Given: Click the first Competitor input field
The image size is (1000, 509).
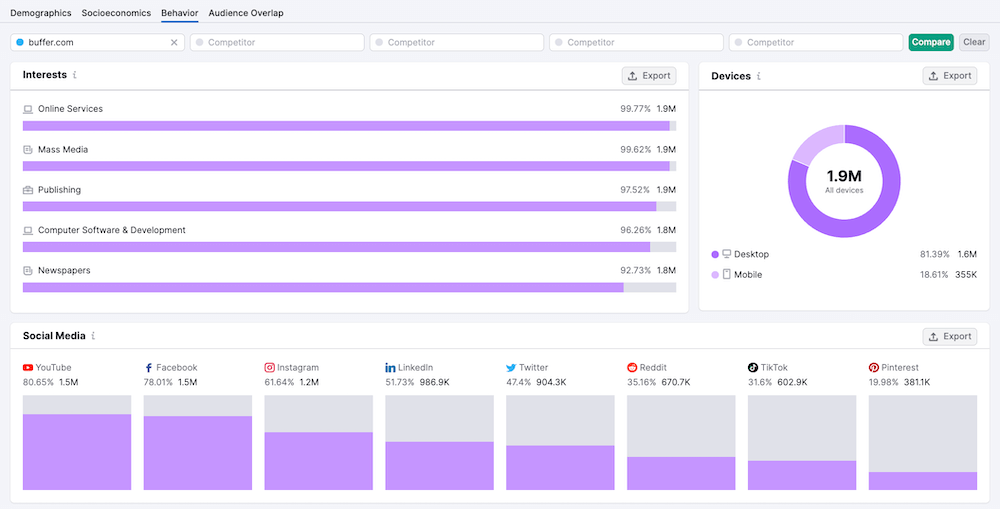Looking at the screenshot, I should [x=277, y=43].
